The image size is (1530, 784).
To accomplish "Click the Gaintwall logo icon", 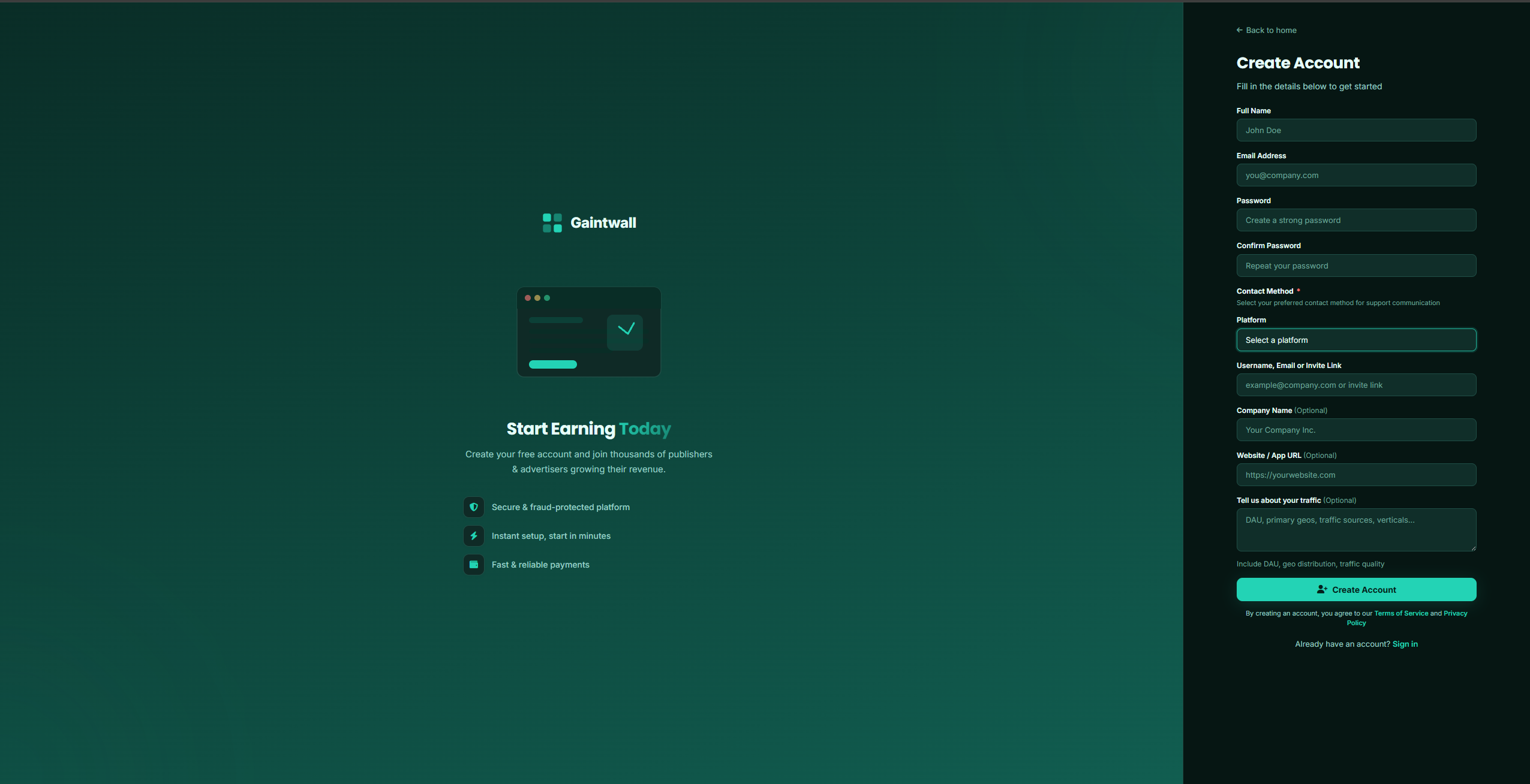I will [551, 222].
